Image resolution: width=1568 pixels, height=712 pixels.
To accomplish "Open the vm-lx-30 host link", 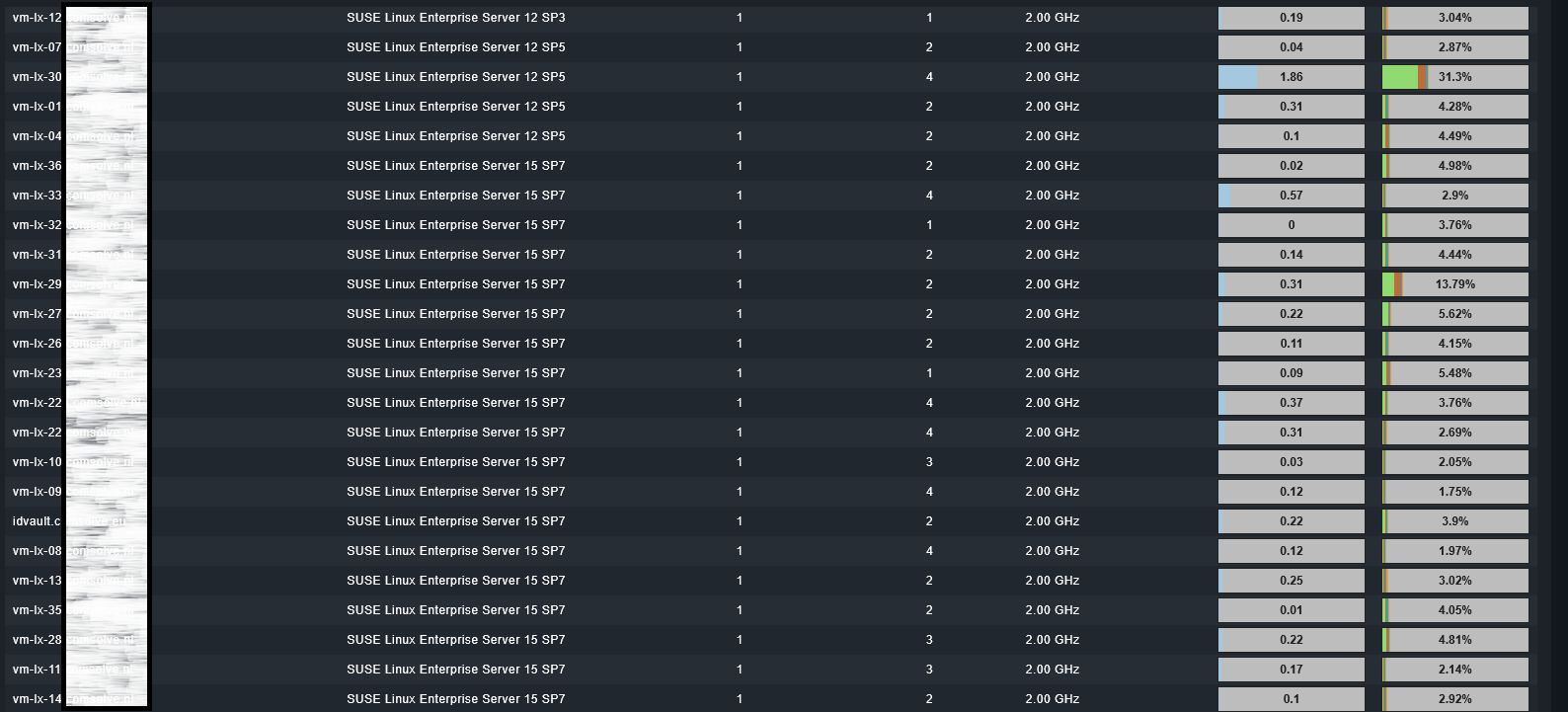I will pyautogui.click(x=38, y=77).
